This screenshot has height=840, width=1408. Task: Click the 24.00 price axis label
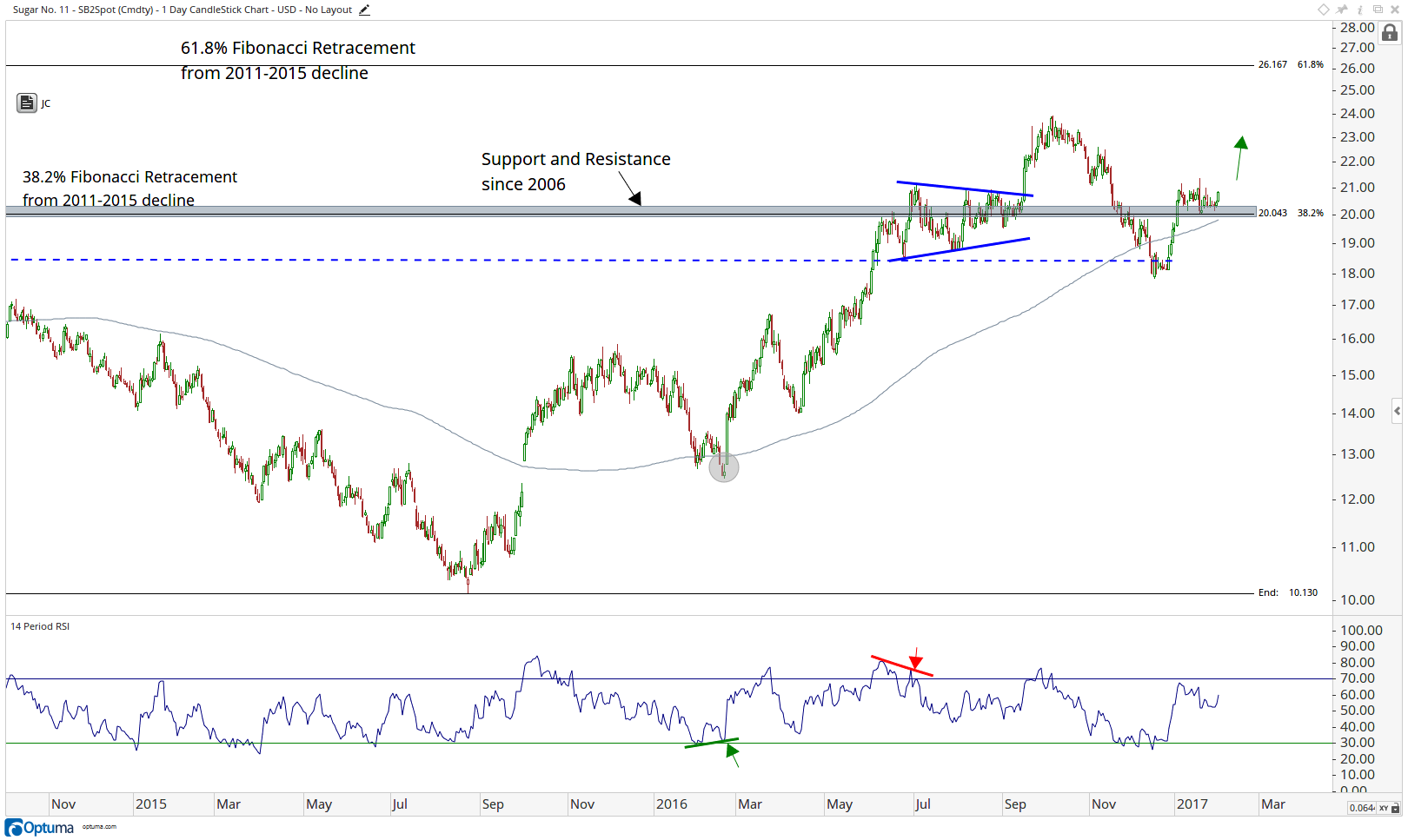[1358, 114]
